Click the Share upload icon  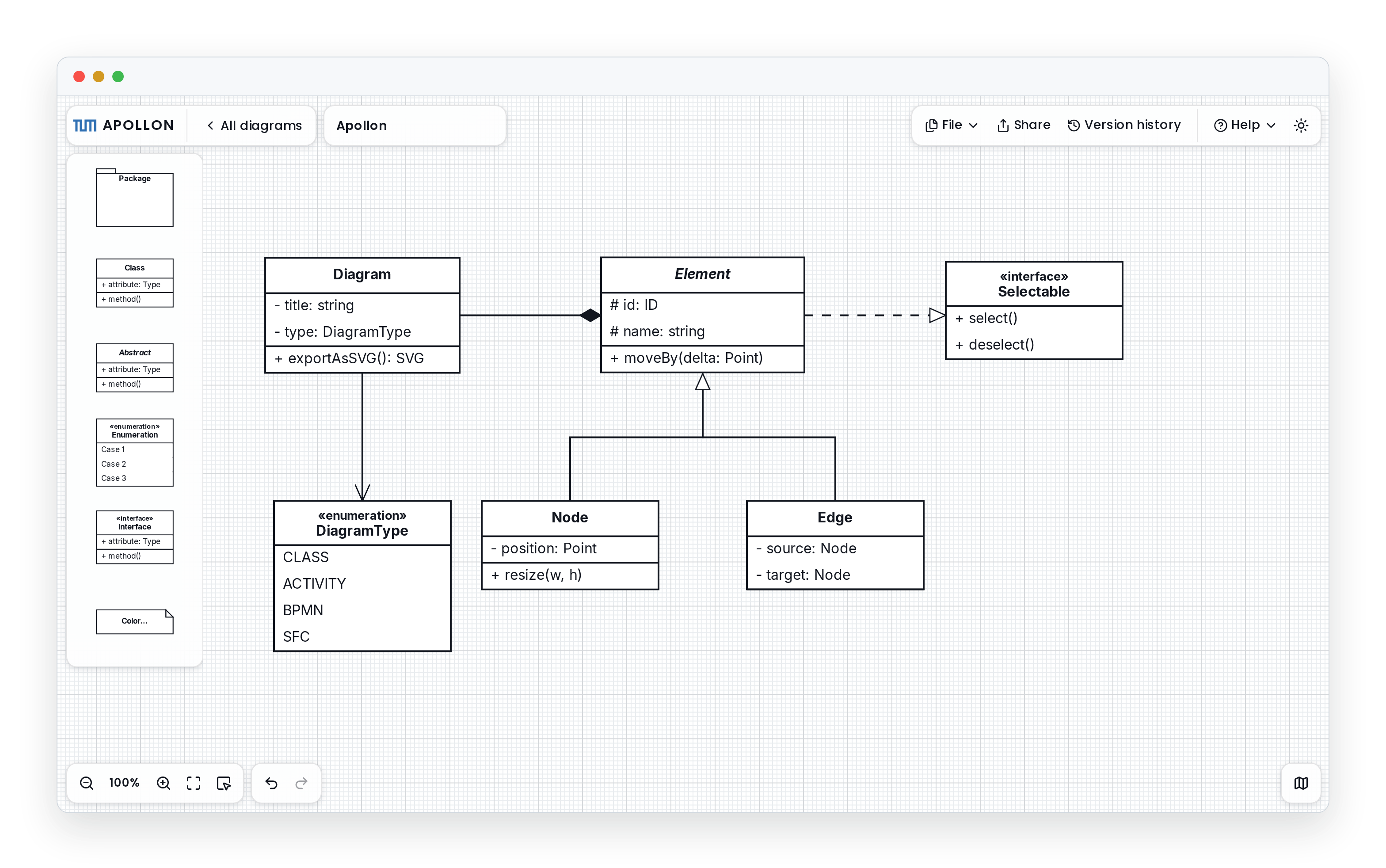pos(1003,125)
